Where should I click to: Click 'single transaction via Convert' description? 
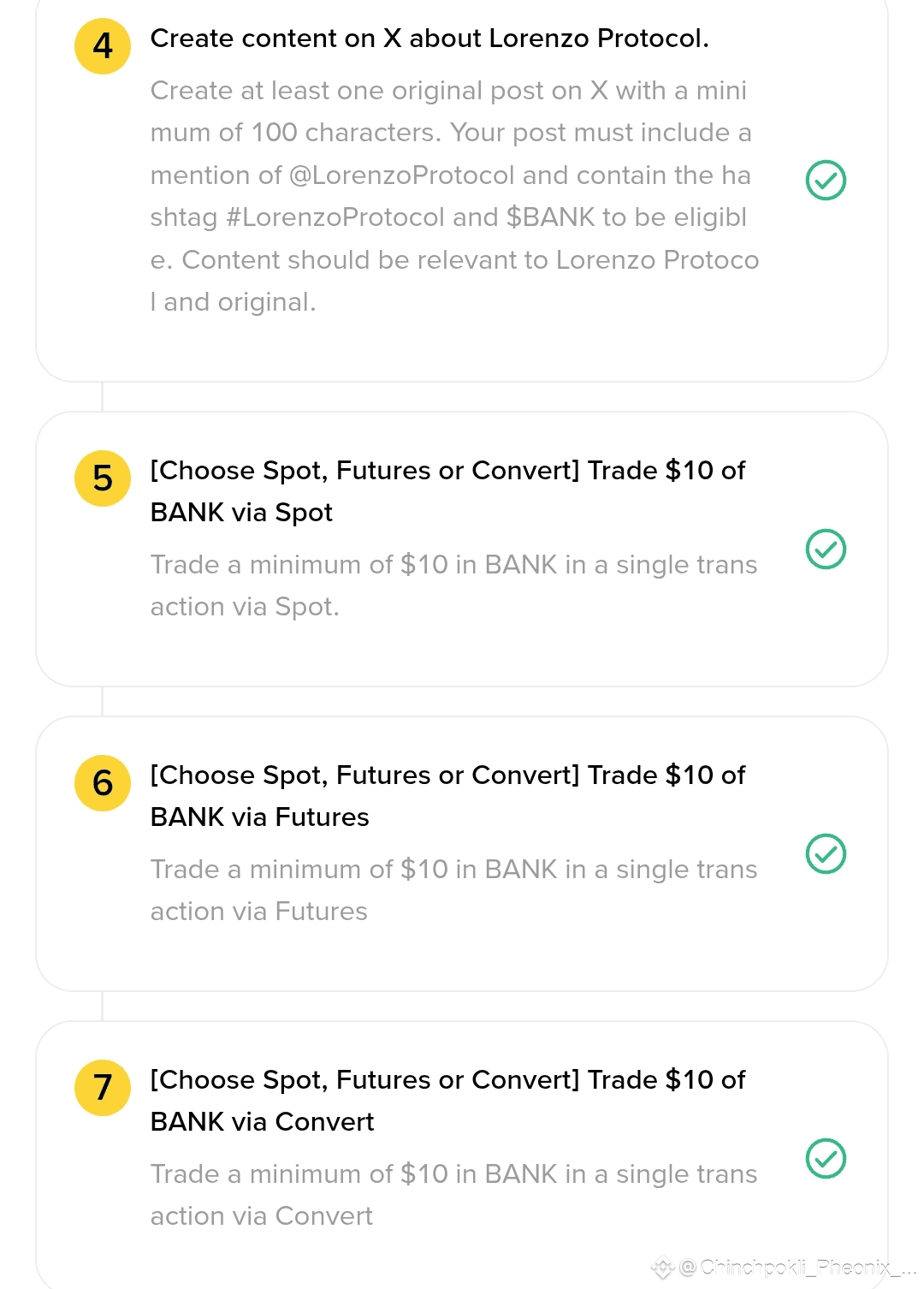coord(453,1195)
